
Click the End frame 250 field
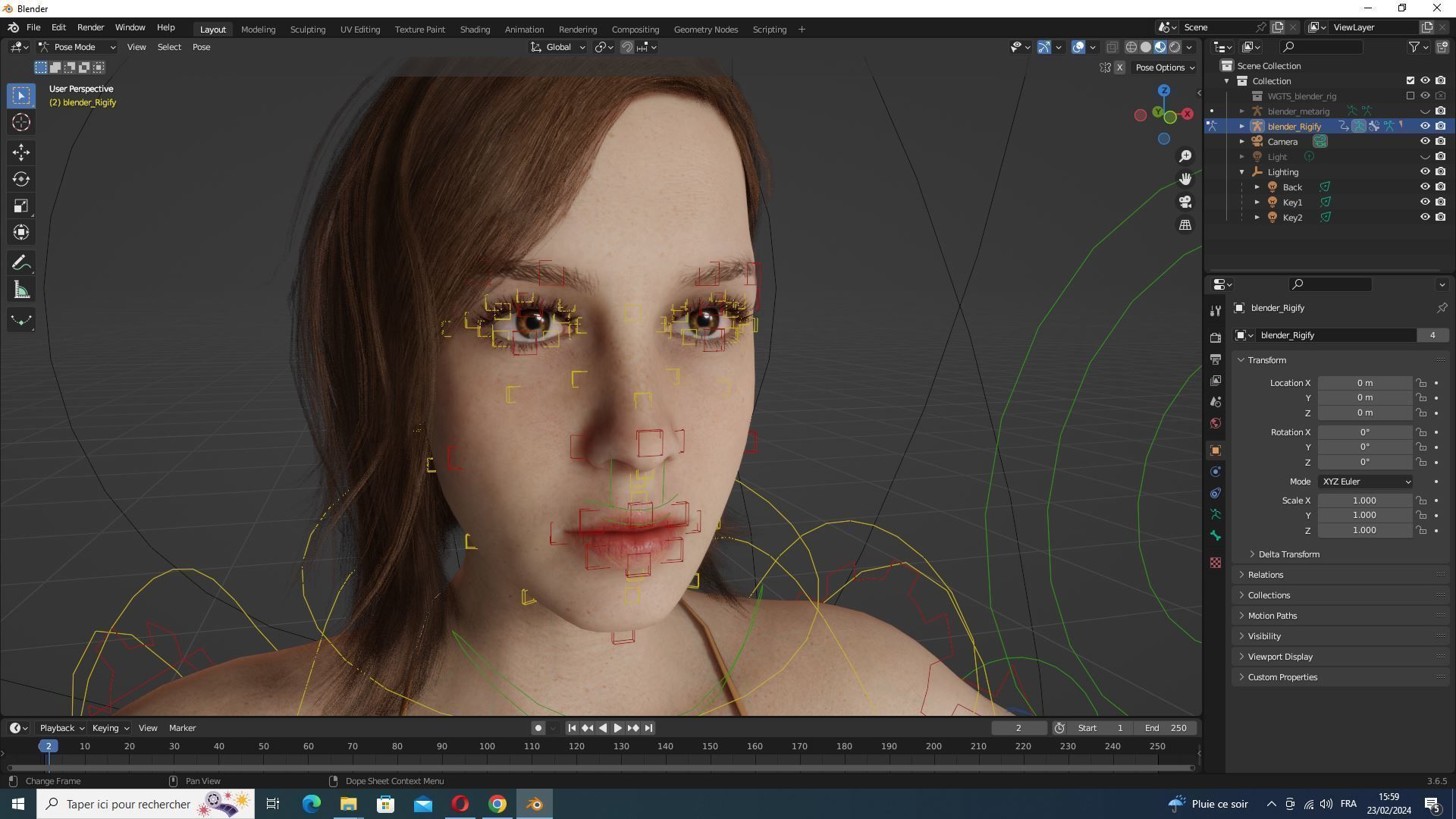[x=1166, y=728]
